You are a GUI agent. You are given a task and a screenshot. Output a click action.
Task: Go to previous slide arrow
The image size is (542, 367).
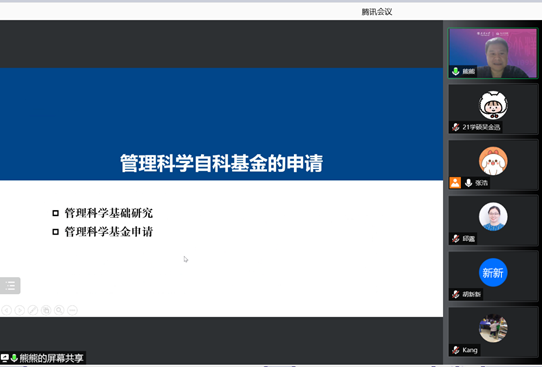7,310
